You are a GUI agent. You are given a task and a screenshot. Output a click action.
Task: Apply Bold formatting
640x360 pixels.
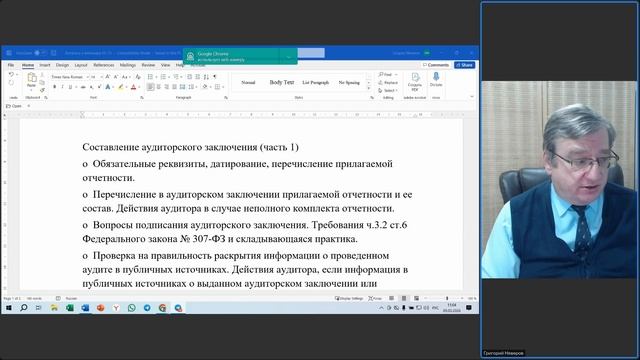54,87
